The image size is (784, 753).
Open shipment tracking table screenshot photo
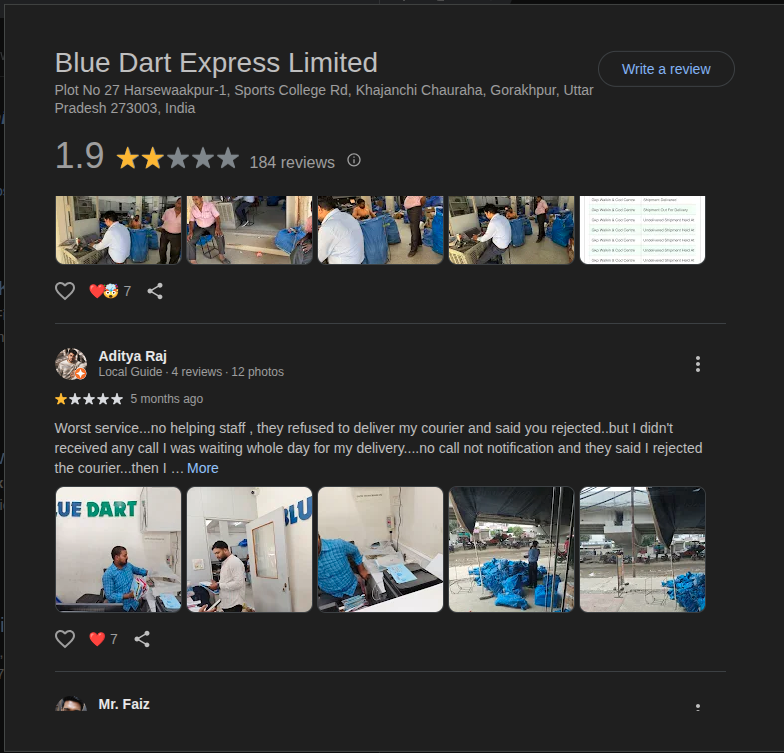click(642, 230)
